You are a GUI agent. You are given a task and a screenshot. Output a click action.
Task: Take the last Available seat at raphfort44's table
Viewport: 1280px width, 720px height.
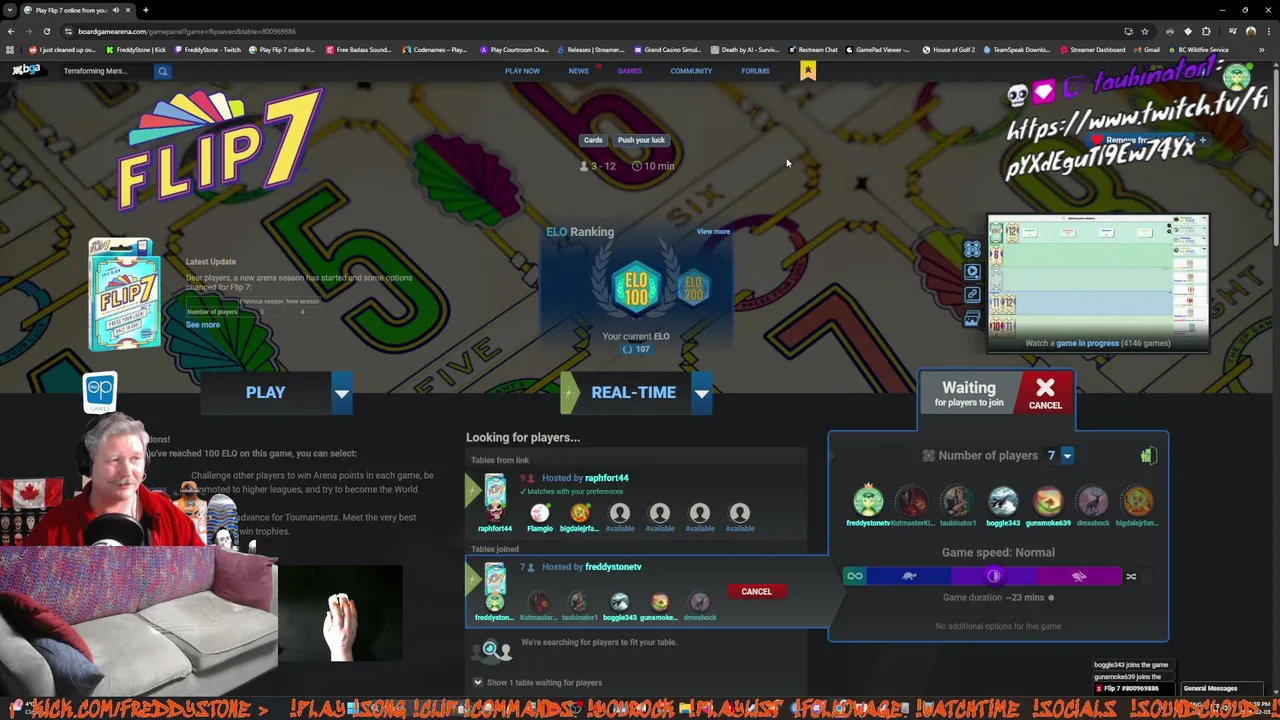pyautogui.click(x=739, y=513)
